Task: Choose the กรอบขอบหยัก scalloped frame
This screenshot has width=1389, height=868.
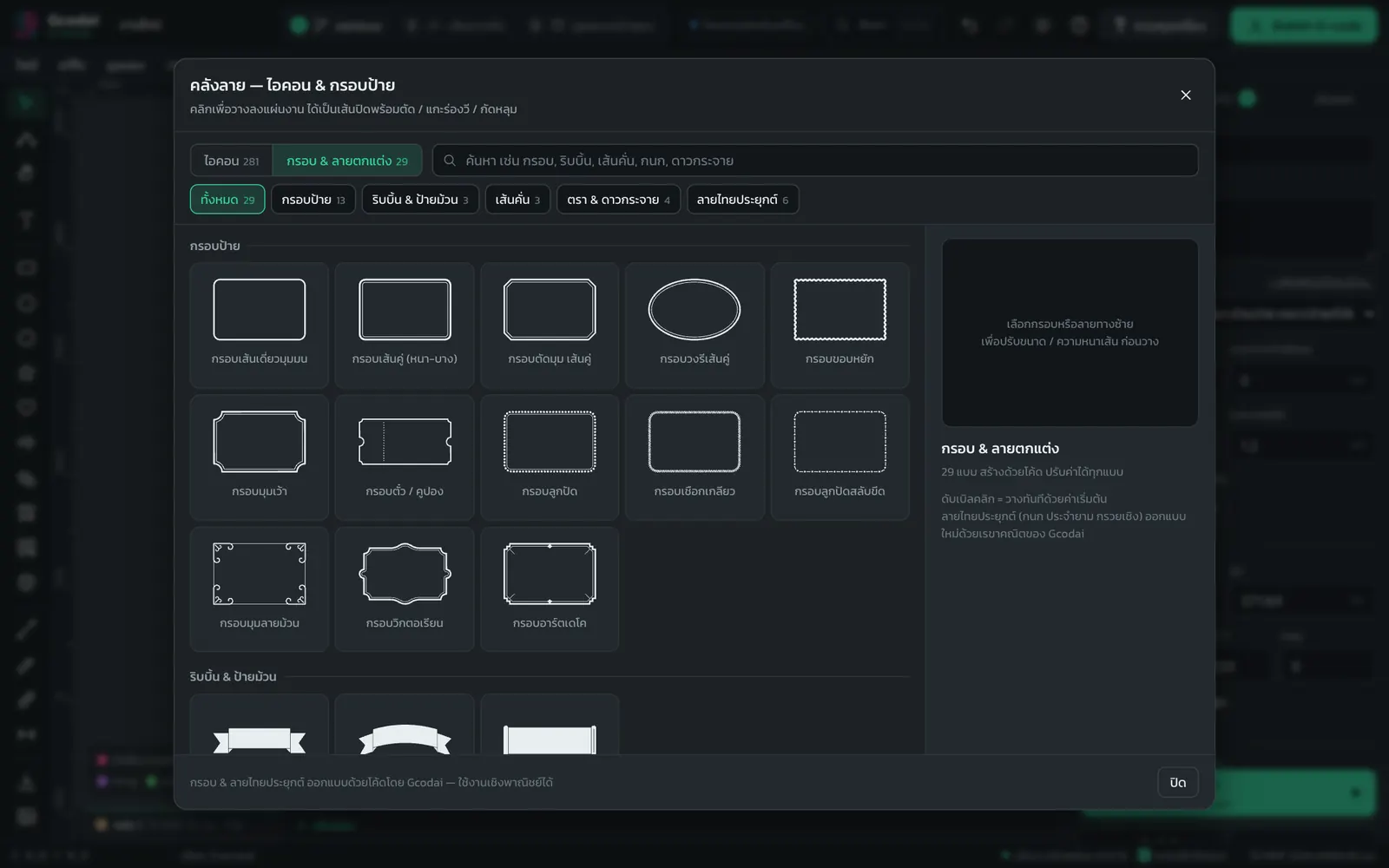Action: click(x=839, y=325)
